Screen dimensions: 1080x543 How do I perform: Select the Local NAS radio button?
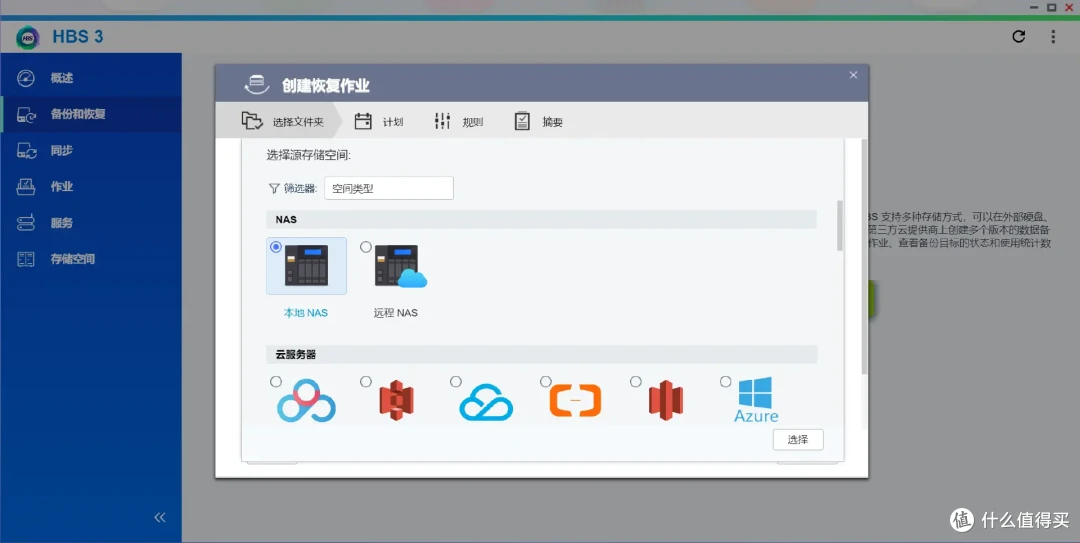276,247
